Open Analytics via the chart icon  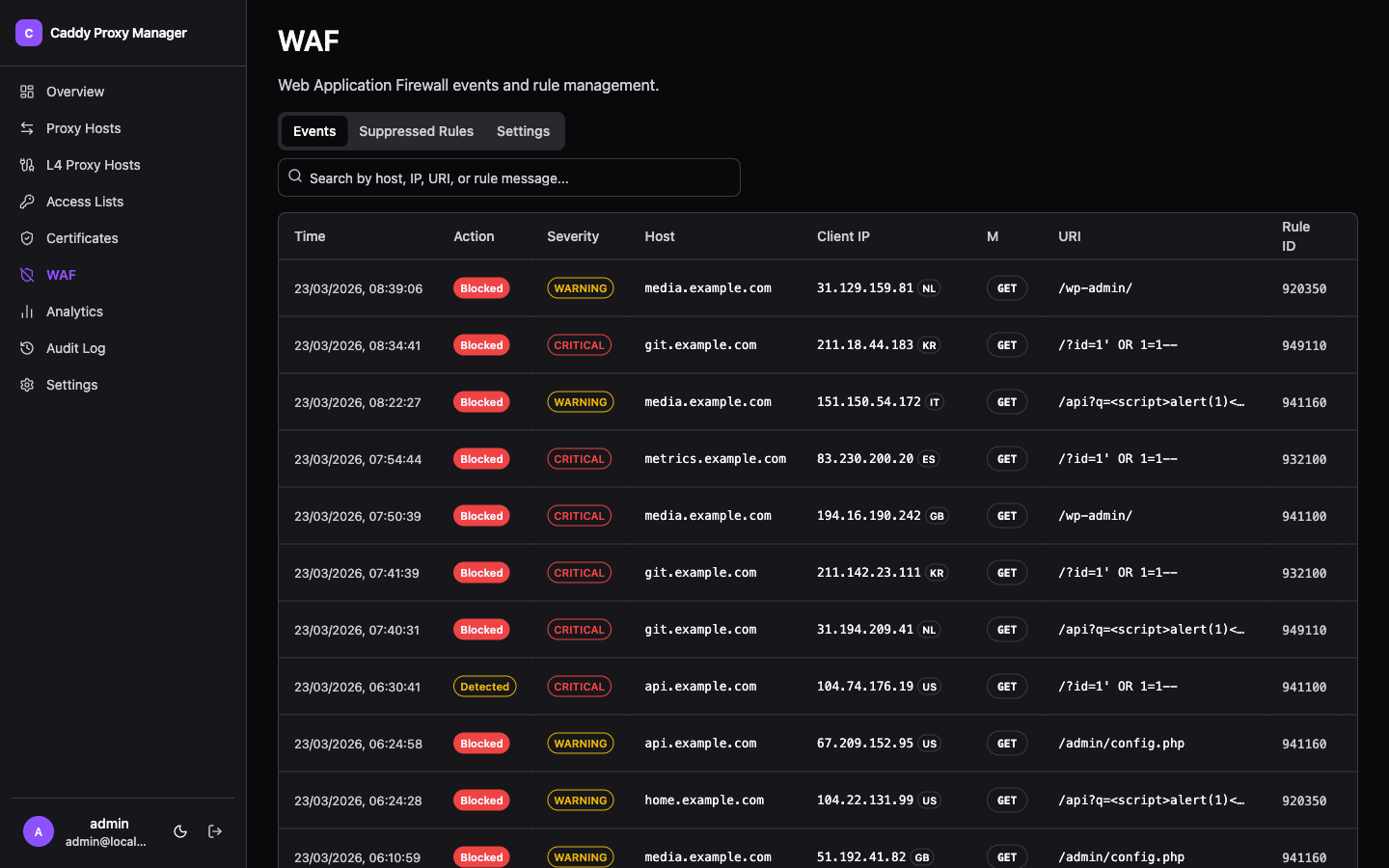pyautogui.click(x=27, y=312)
